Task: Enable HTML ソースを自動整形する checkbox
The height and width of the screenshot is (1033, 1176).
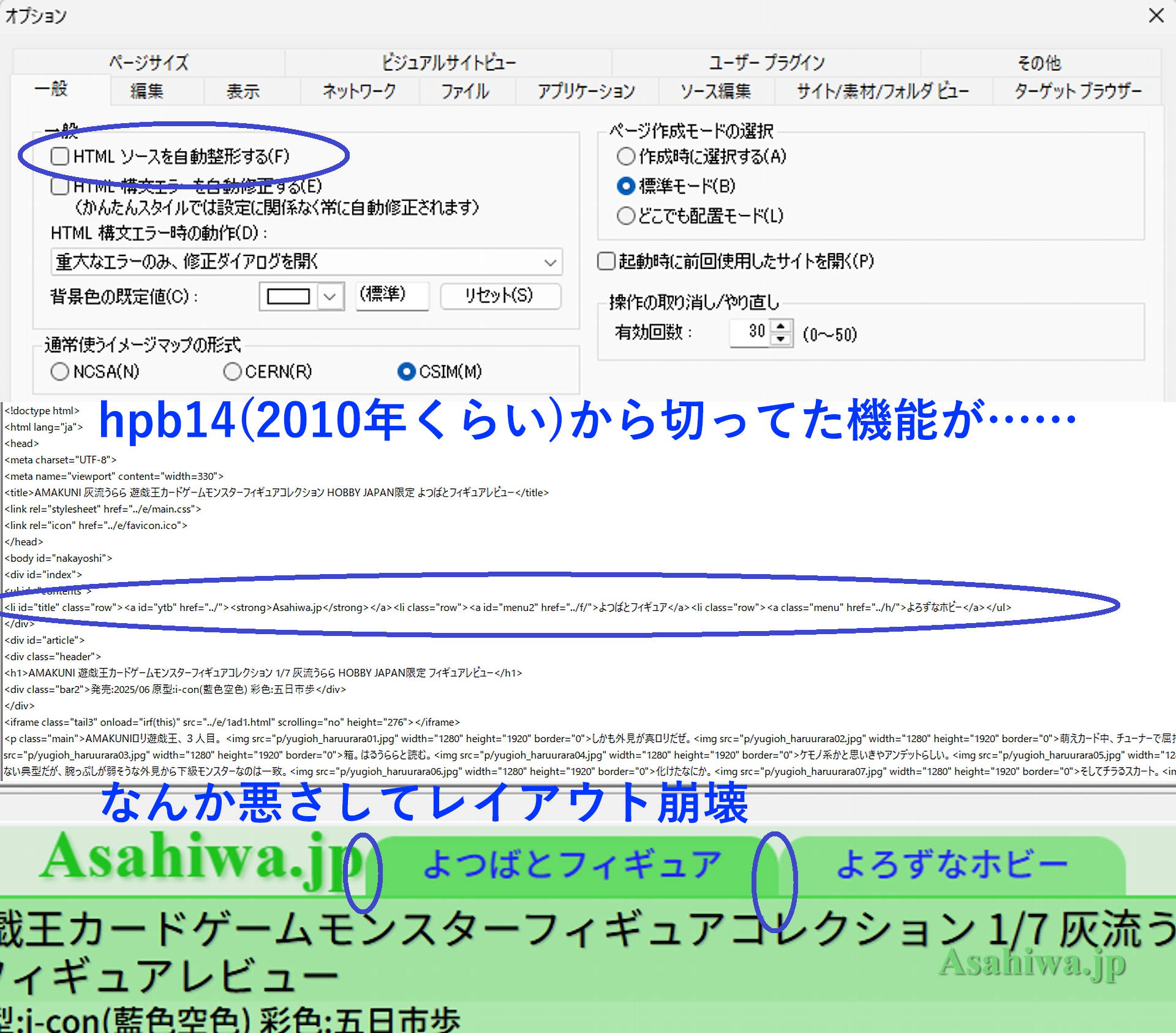Action: [60, 156]
